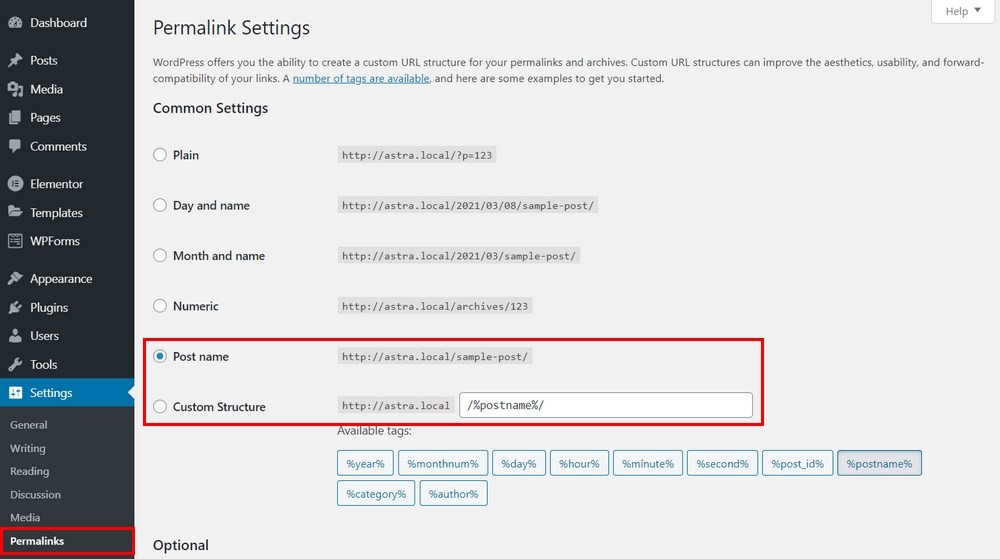Open the Writing settings submenu
Screen dimensions: 1000x559
(x=27, y=448)
